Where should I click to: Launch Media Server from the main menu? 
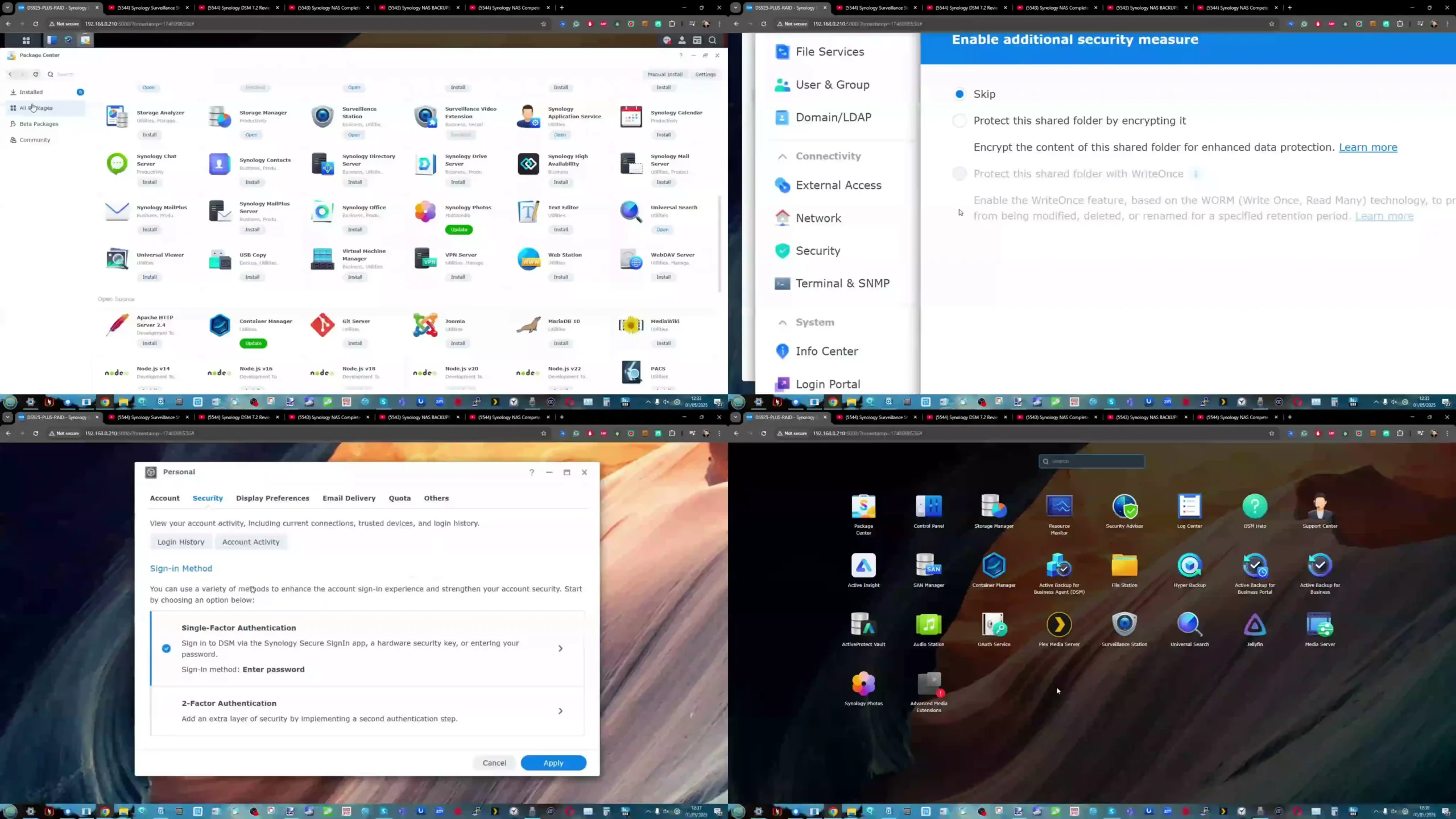pyautogui.click(x=1320, y=629)
